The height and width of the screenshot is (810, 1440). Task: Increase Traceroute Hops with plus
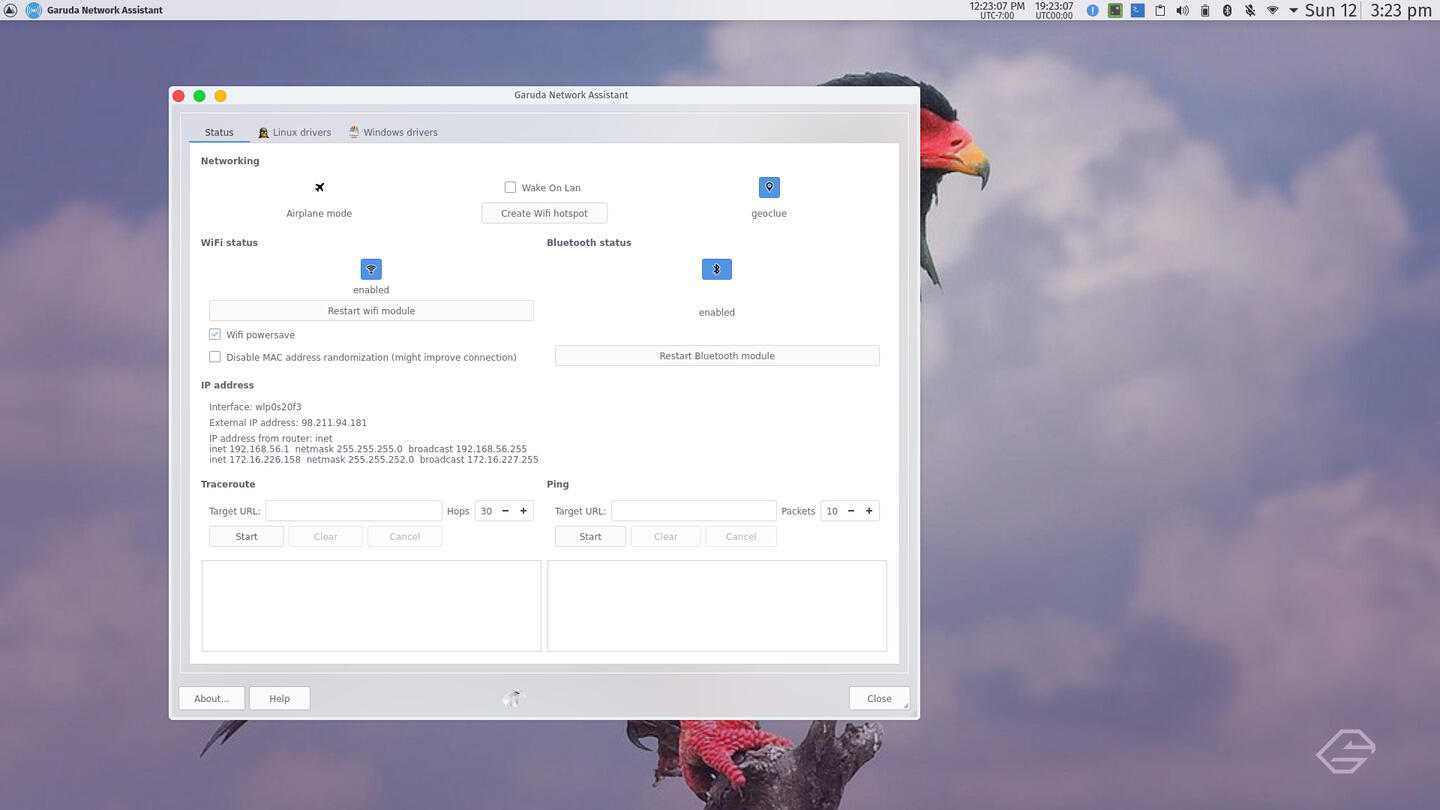[x=523, y=511]
